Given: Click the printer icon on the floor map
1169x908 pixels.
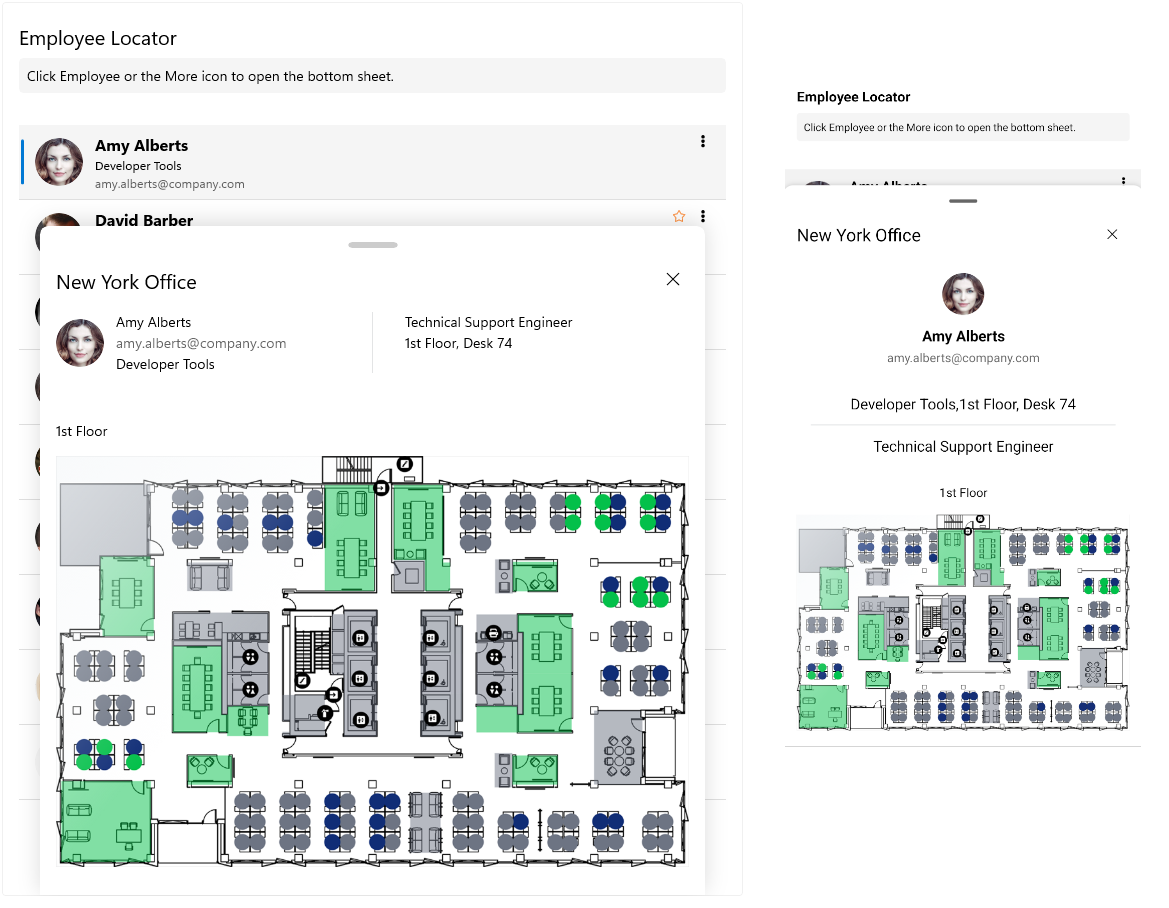Looking at the screenshot, I should (493, 634).
